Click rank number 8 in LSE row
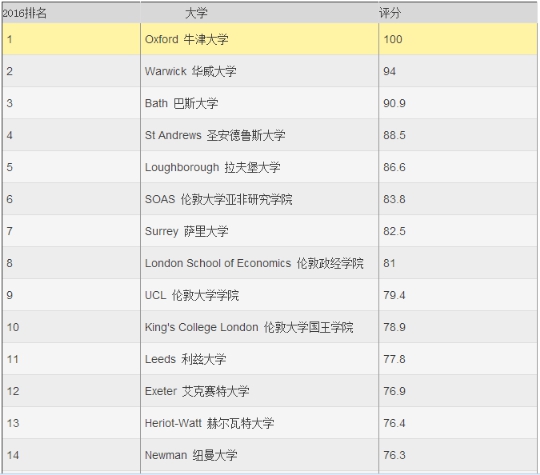The width and height of the screenshot is (540, 475). 10,263
